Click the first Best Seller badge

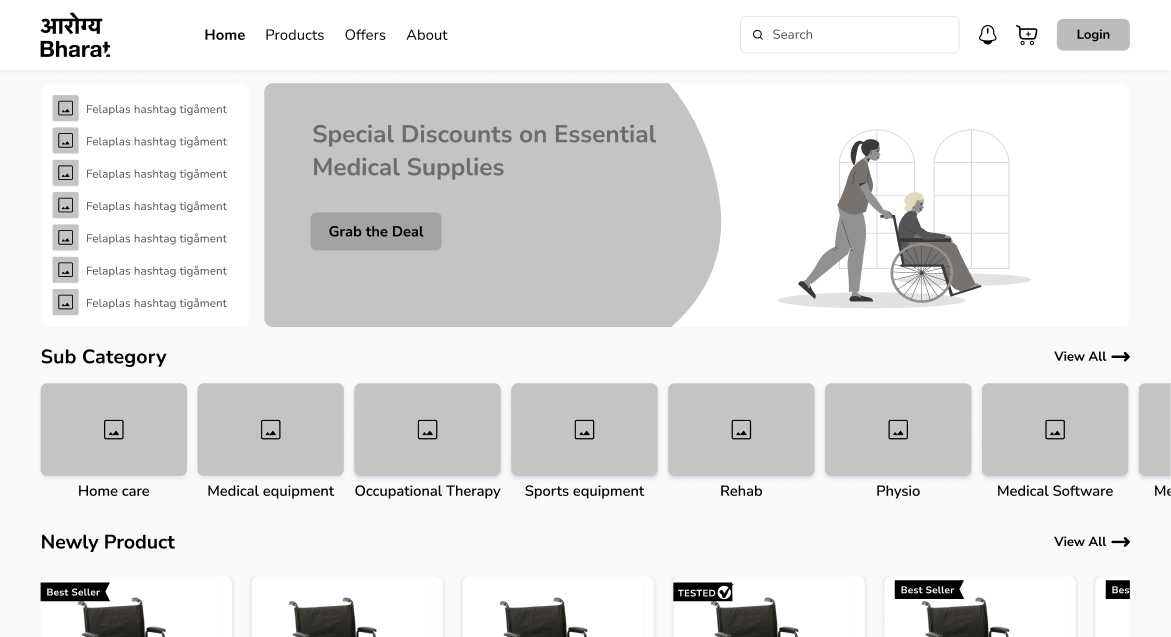(74, 592)
